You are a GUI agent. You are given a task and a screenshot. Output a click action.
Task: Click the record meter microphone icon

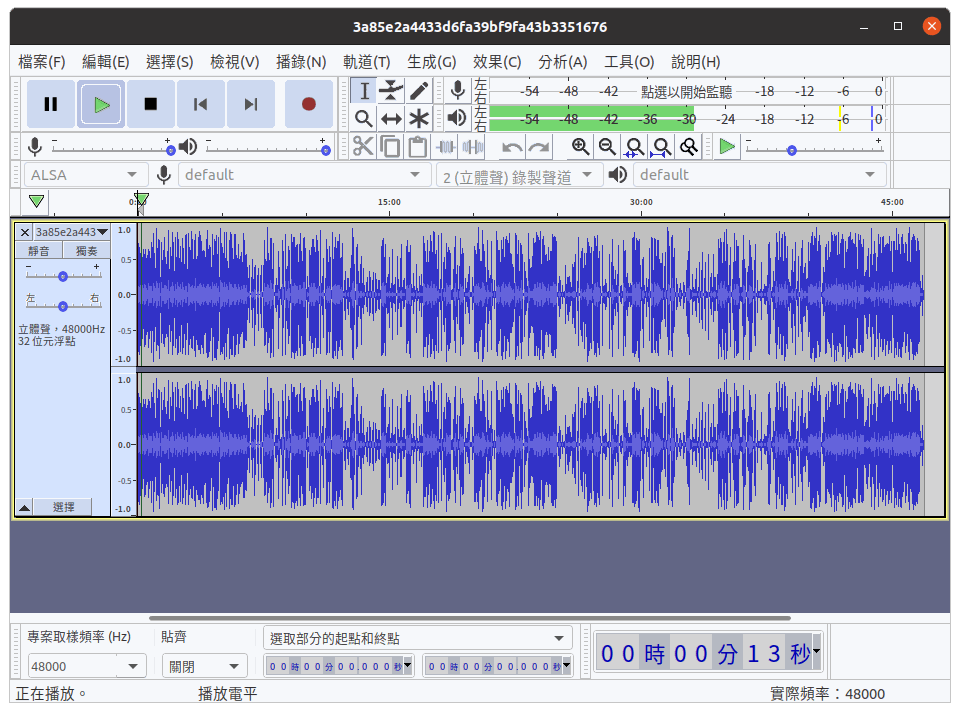pyautogui.click(x=457, y=91)
